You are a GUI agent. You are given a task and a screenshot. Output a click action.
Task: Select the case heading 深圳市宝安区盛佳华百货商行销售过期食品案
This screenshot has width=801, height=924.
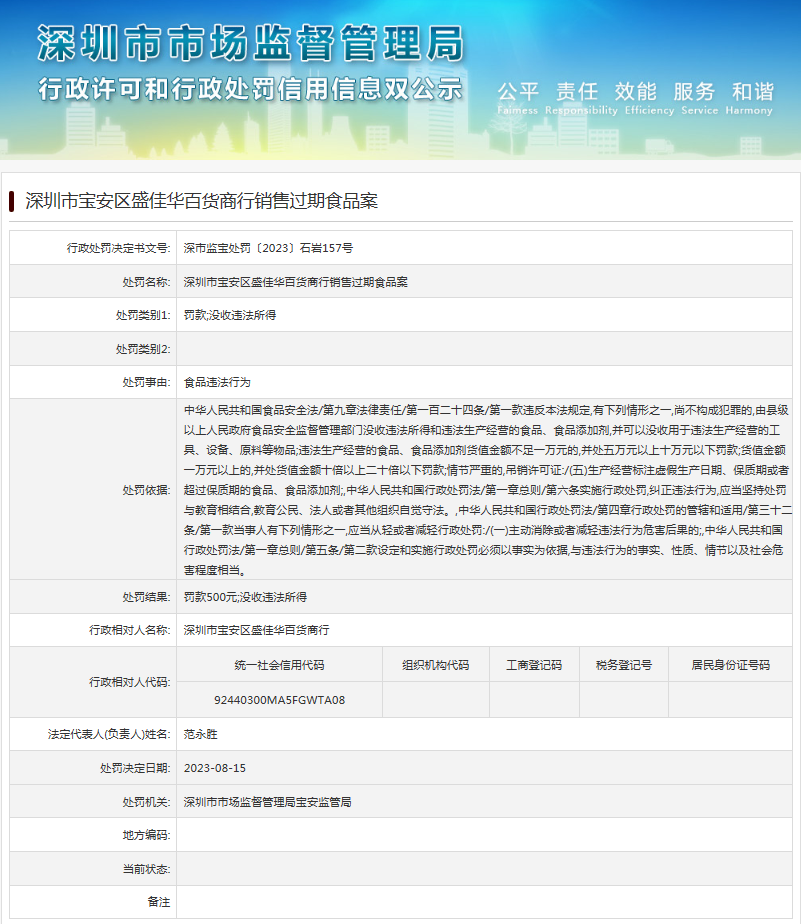(201, 201)
